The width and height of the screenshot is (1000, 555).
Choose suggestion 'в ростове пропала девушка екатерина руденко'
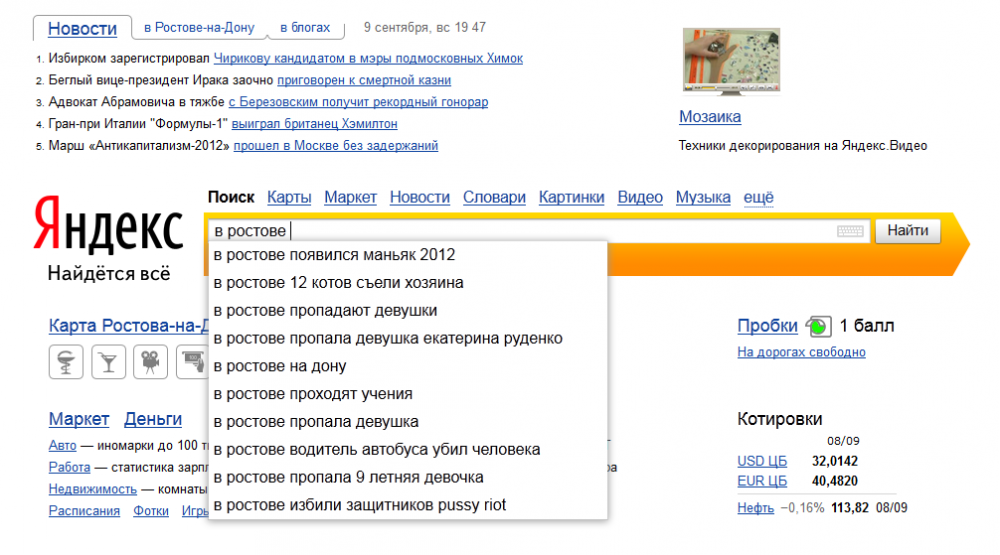[x=408, y=338]
